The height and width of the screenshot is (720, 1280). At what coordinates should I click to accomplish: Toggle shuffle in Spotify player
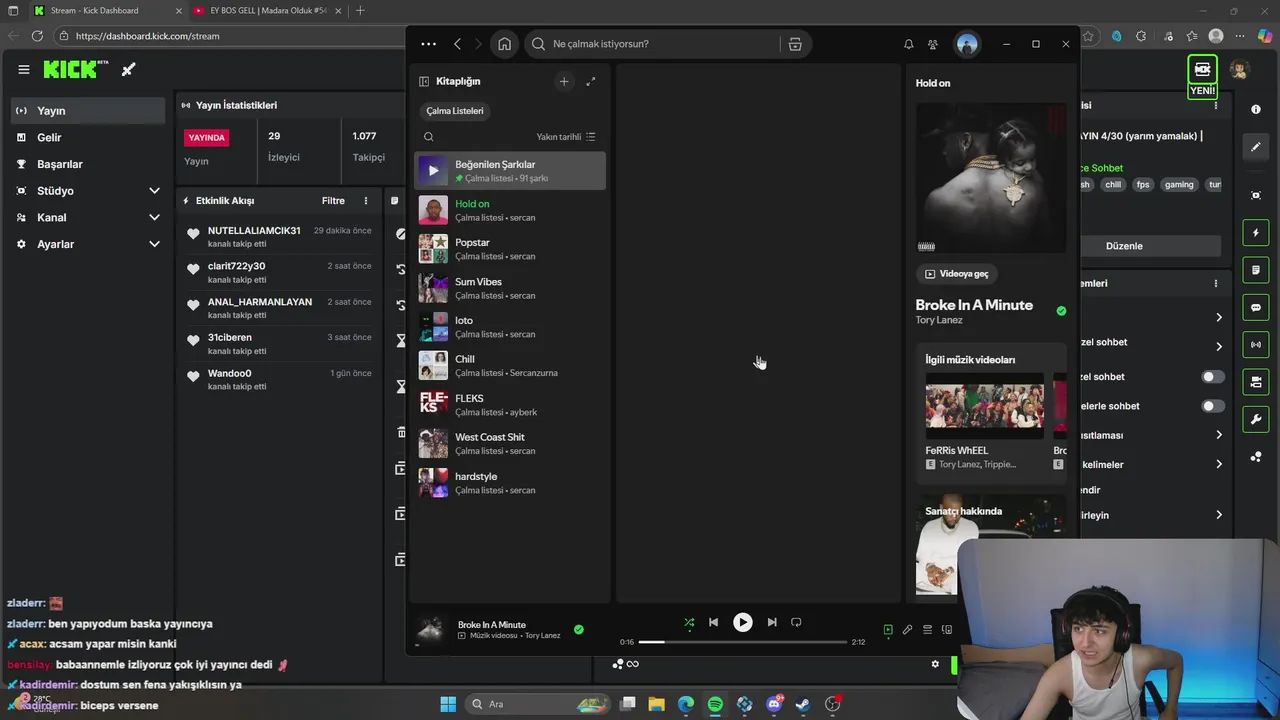[x=689, y=622]
